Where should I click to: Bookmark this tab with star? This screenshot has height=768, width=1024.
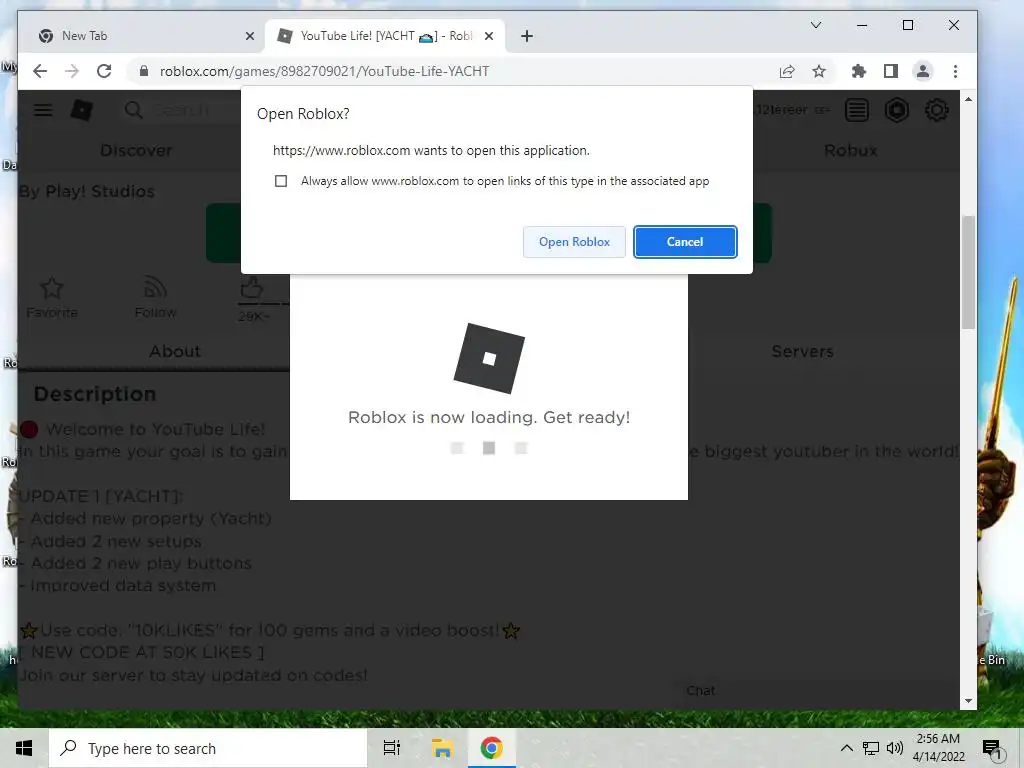(819, 71)
